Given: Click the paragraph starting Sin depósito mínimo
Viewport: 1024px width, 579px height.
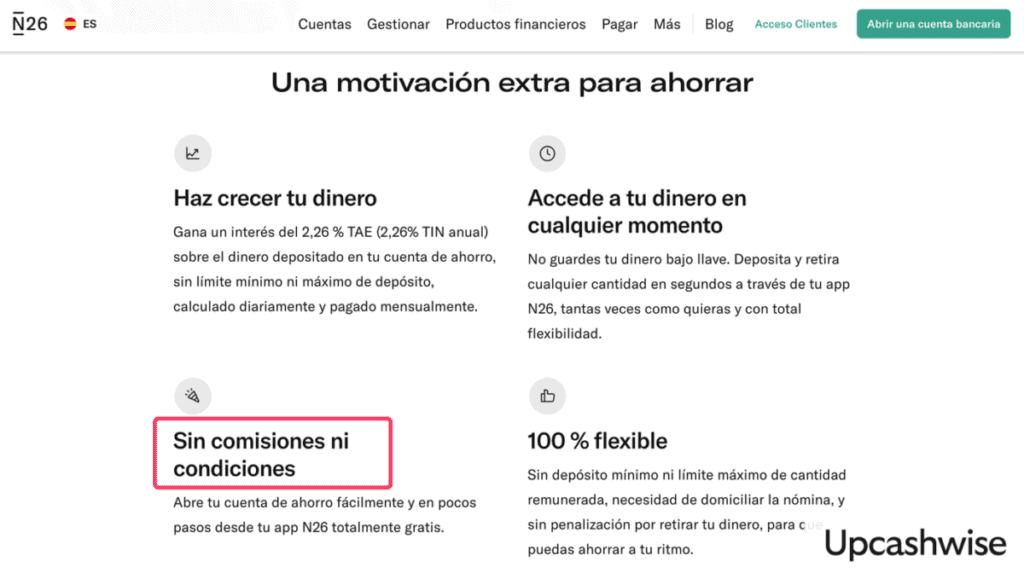Looking at the screenshot, I should pos(687,512).
